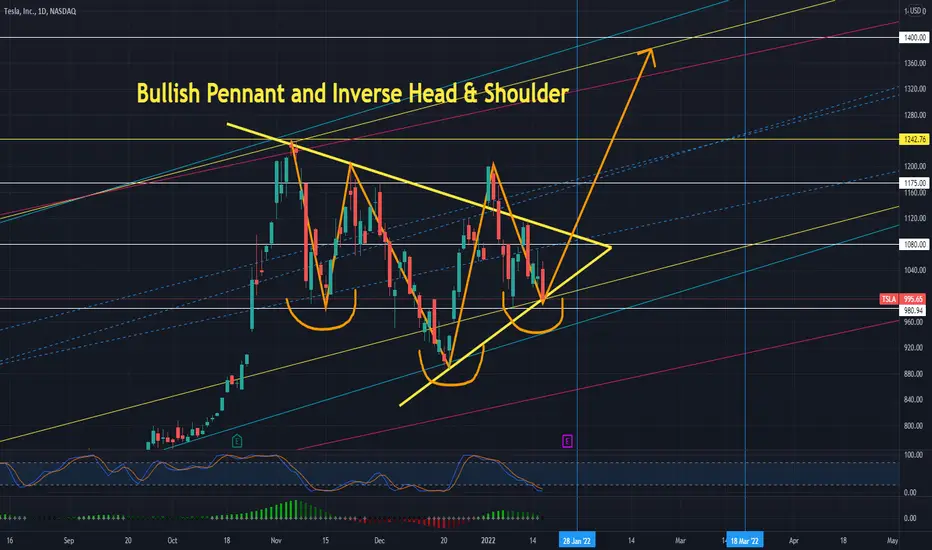This screenshot has width=932, height=550.
Task: Select the yellow 1242.76 price label
Action: coord(915,139)
